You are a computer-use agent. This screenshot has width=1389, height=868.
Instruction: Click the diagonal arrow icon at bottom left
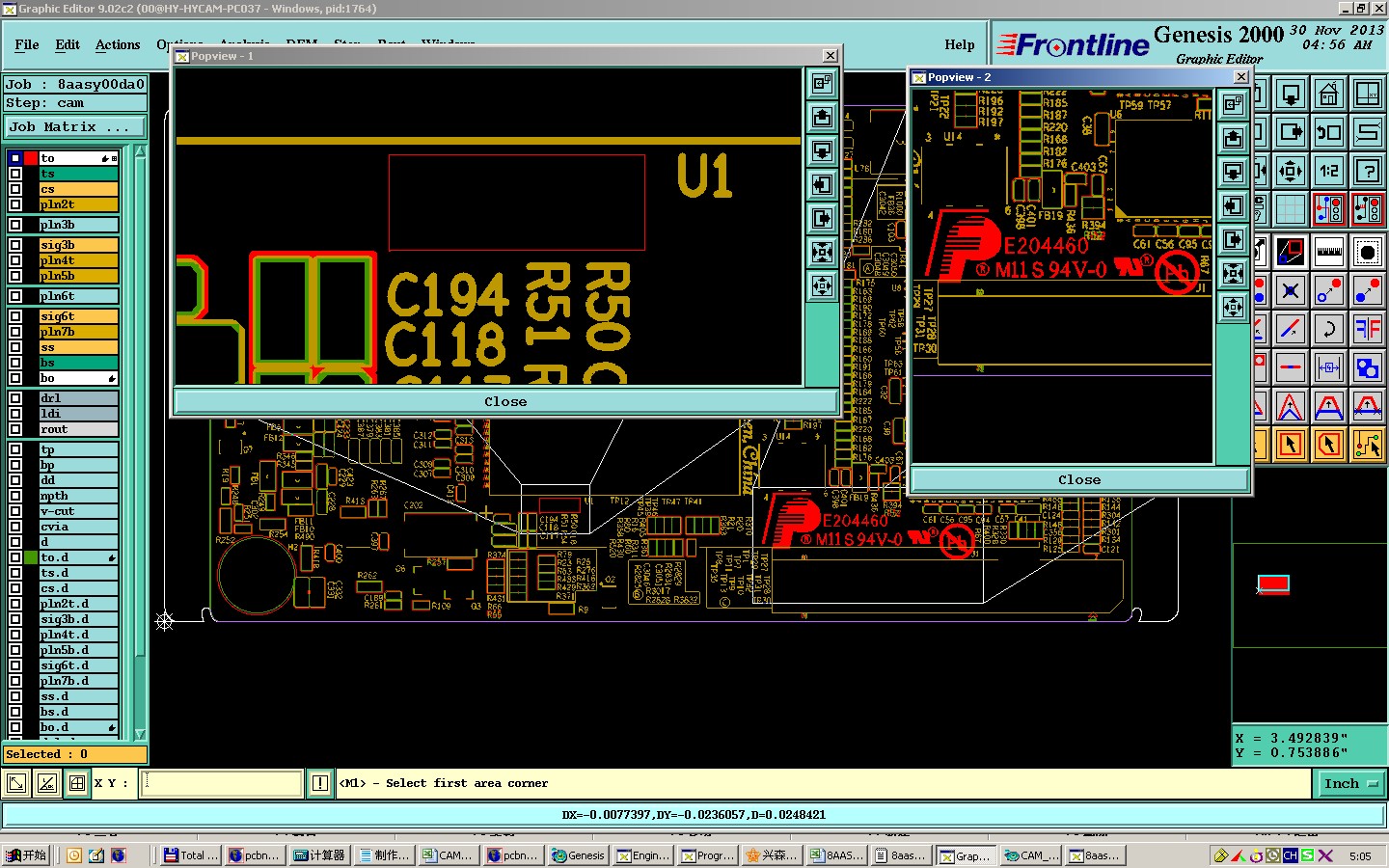coord(16,783)
